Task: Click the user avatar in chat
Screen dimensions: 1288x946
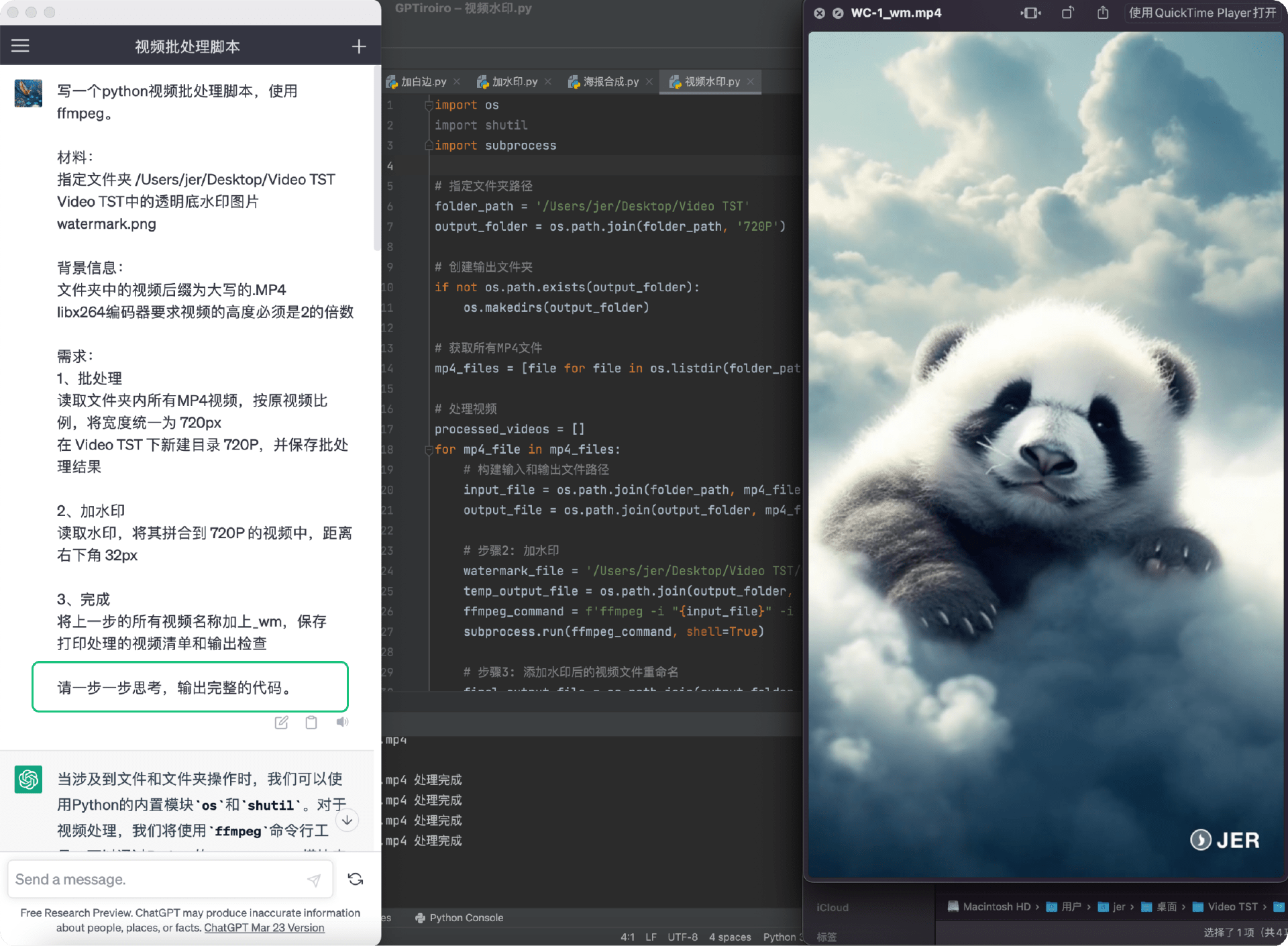Action: pyautogui.click(x=28, y=93)
